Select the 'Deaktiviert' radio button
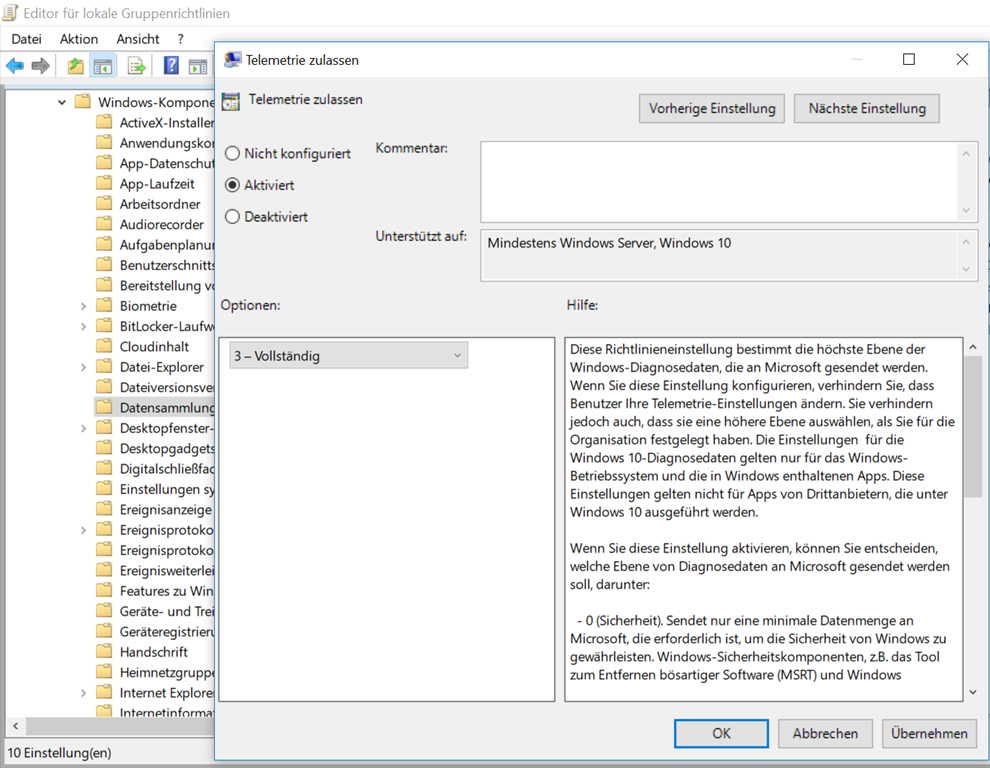Viewport: 990px width, 768px height. [232, 217]
